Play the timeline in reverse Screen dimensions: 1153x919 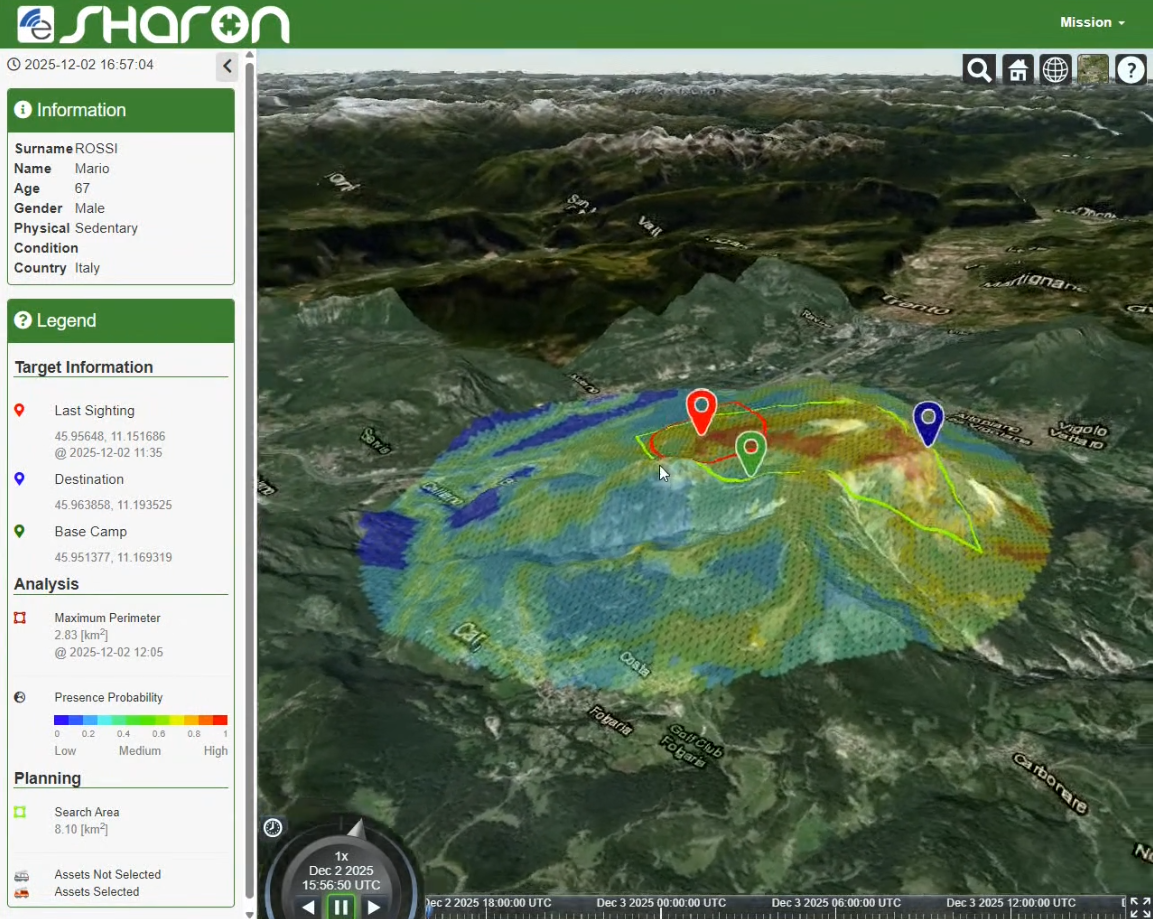[309, 907]
